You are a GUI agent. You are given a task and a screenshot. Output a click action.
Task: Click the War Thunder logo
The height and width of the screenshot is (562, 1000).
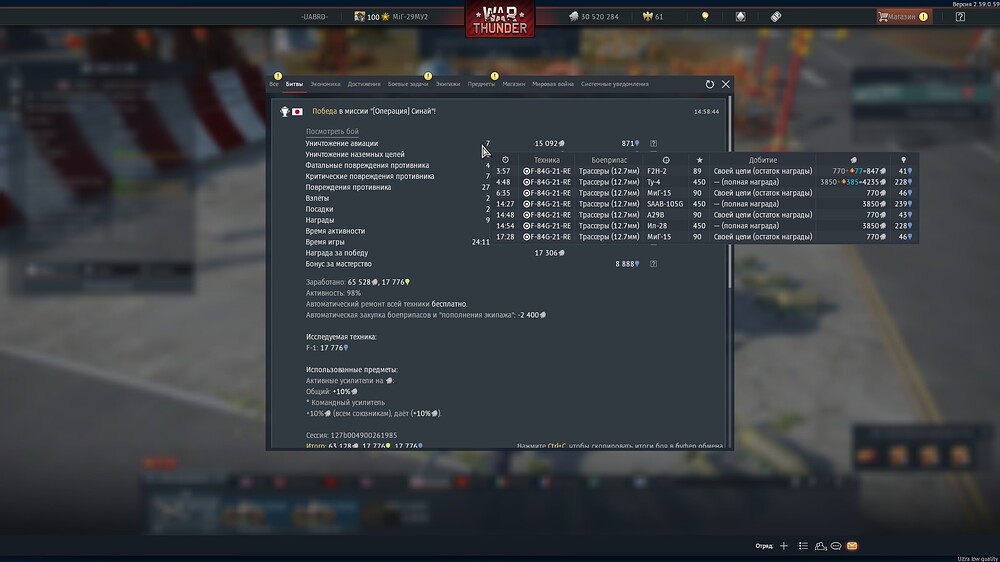coord(500,19)
